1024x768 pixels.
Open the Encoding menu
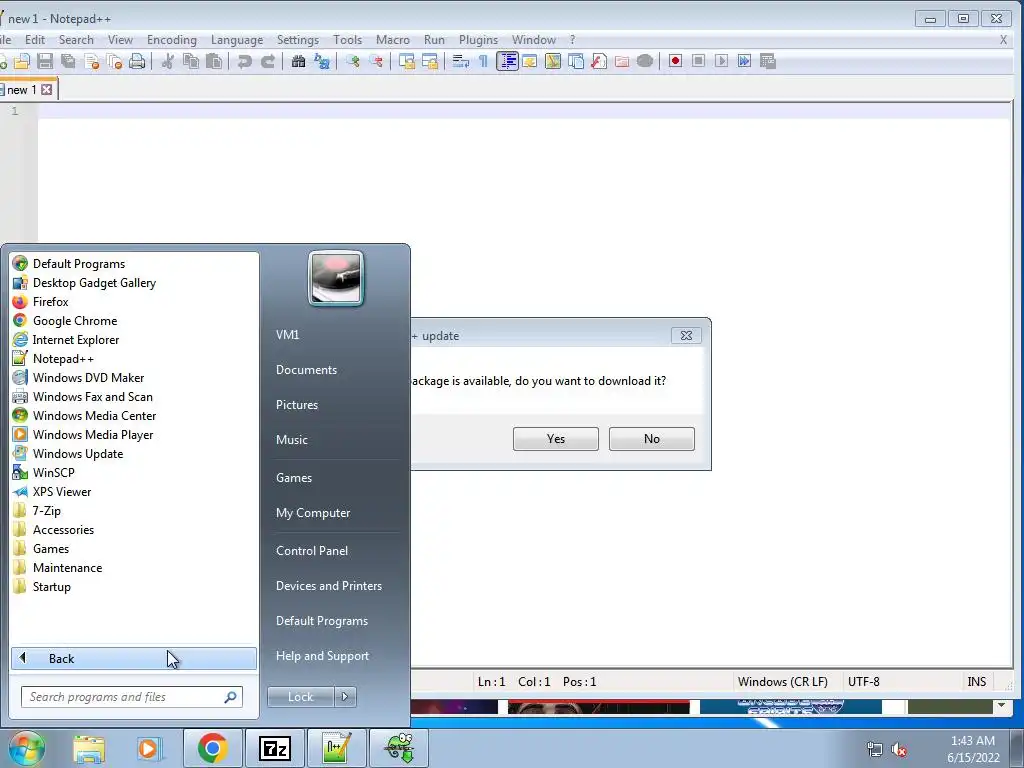point(172,40)
